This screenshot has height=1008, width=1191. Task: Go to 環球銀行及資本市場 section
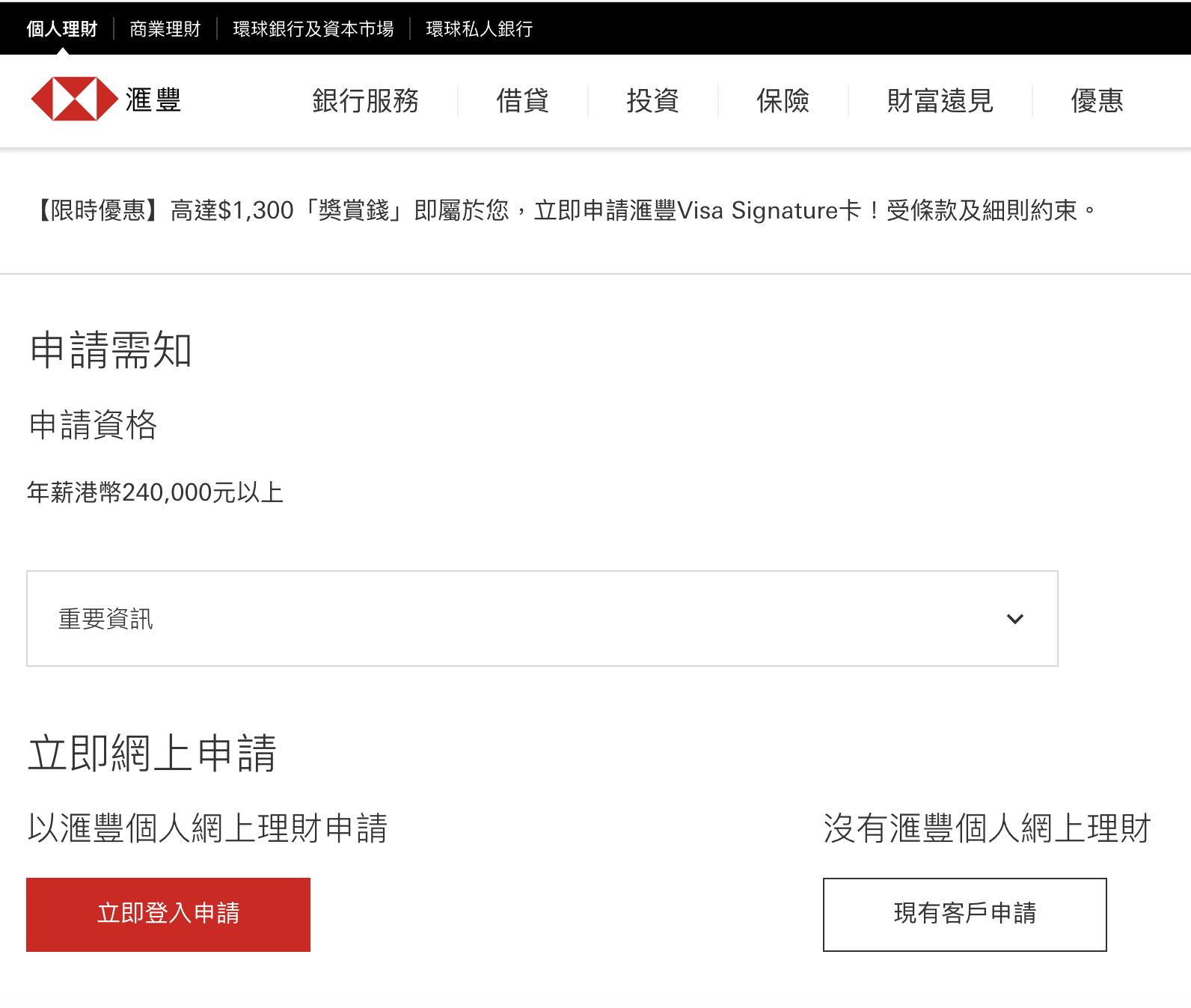point(313,29)
